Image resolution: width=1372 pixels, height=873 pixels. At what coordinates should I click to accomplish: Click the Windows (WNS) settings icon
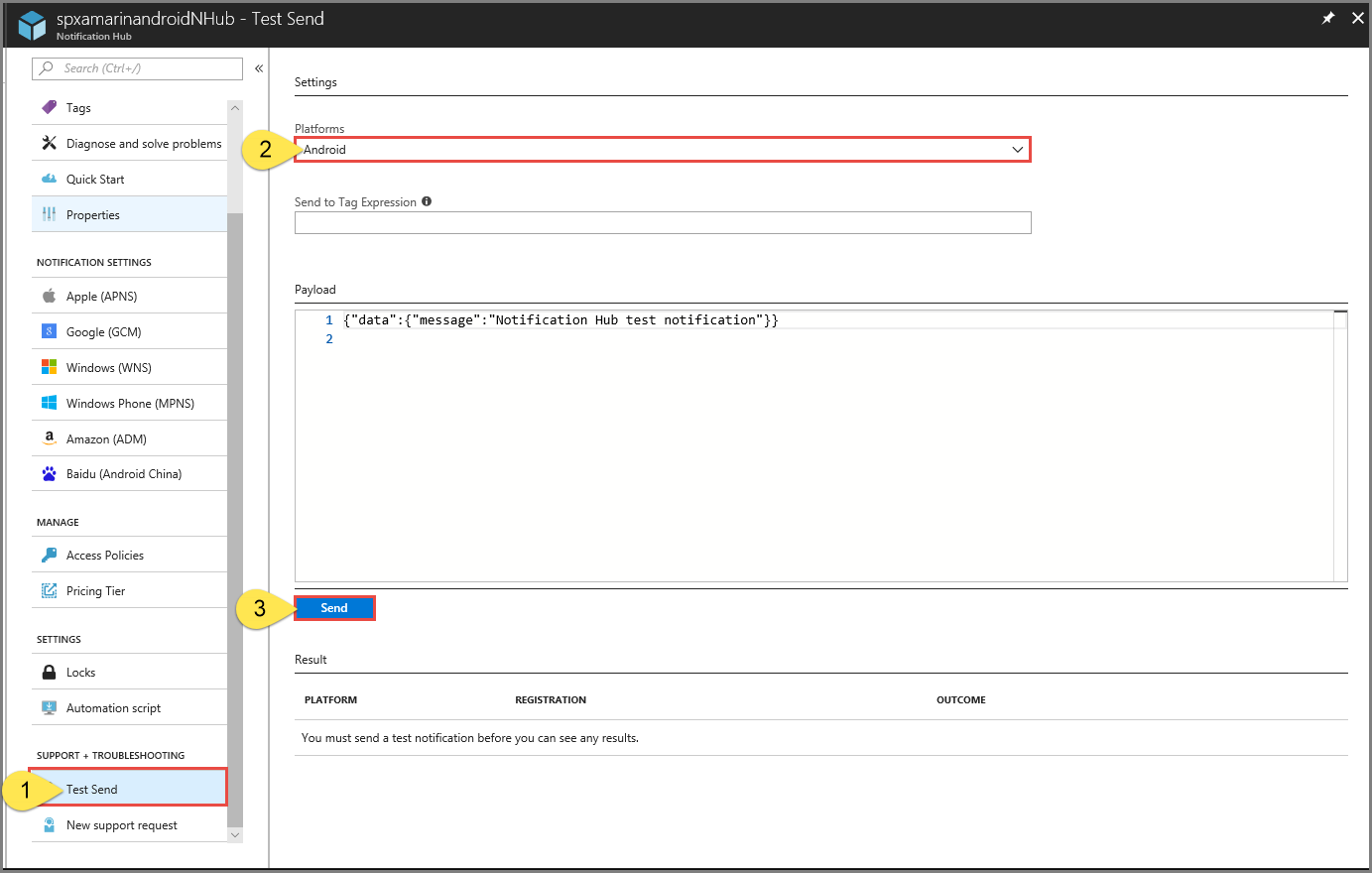tap(49, 366)
